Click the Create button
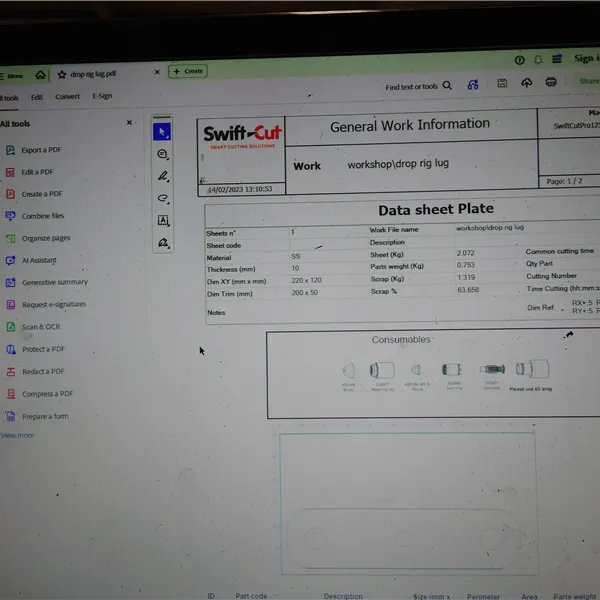The height and width of the screenshot is (600, 600). [188, 71]
